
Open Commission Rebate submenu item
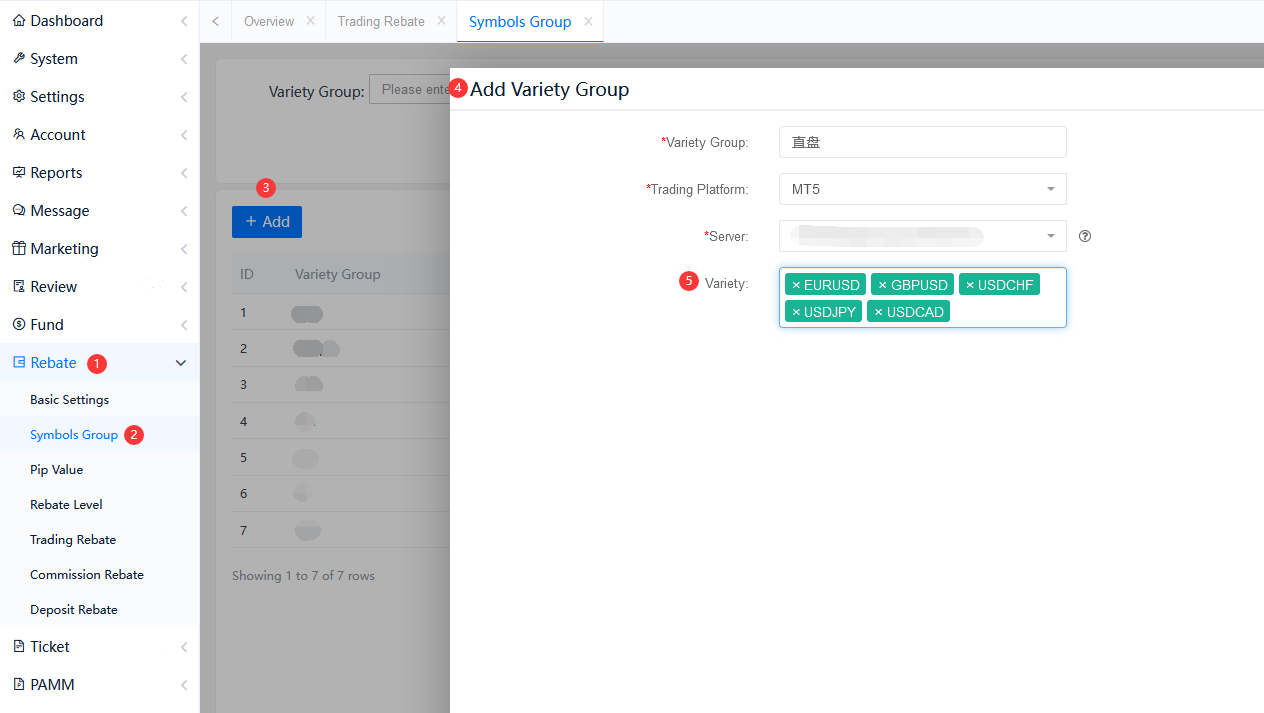87,574
